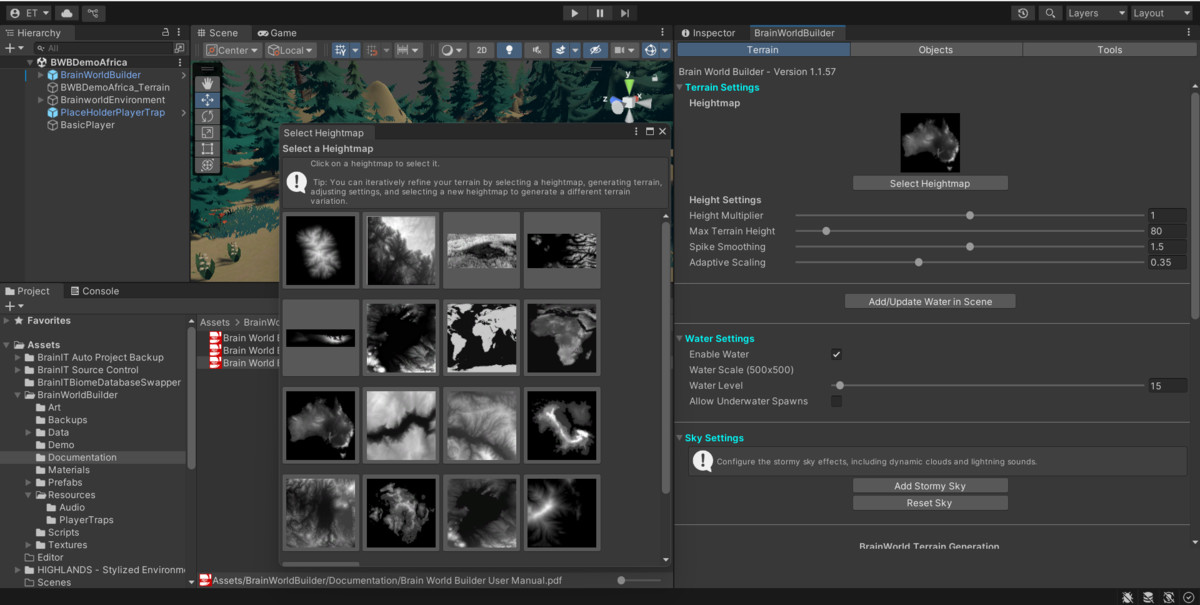Click the Select Heightmap info tip icon

(x=296, y=182)
